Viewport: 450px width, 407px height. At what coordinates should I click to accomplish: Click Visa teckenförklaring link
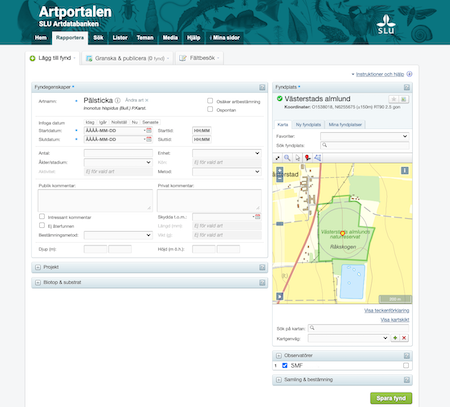pos(387,311)
